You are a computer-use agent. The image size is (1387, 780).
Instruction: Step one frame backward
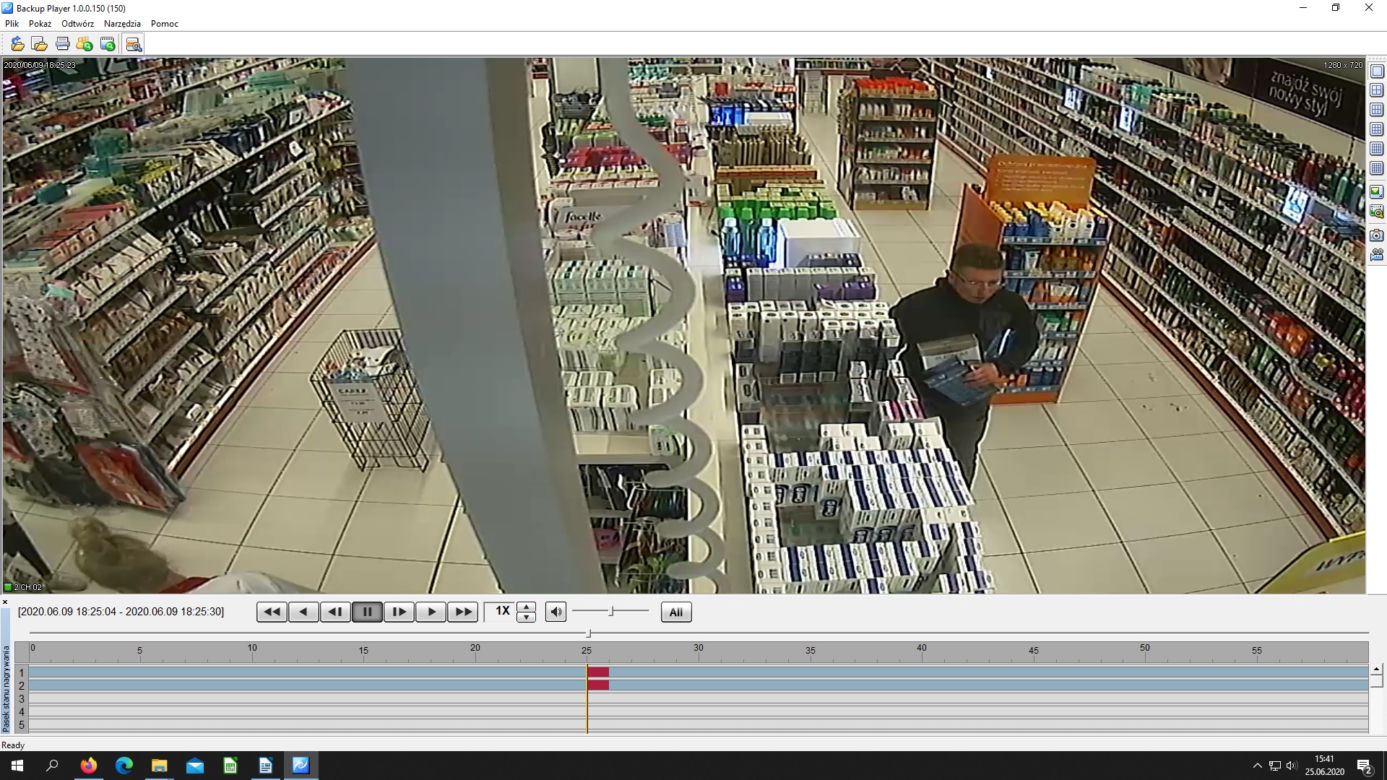click(335, 612)
